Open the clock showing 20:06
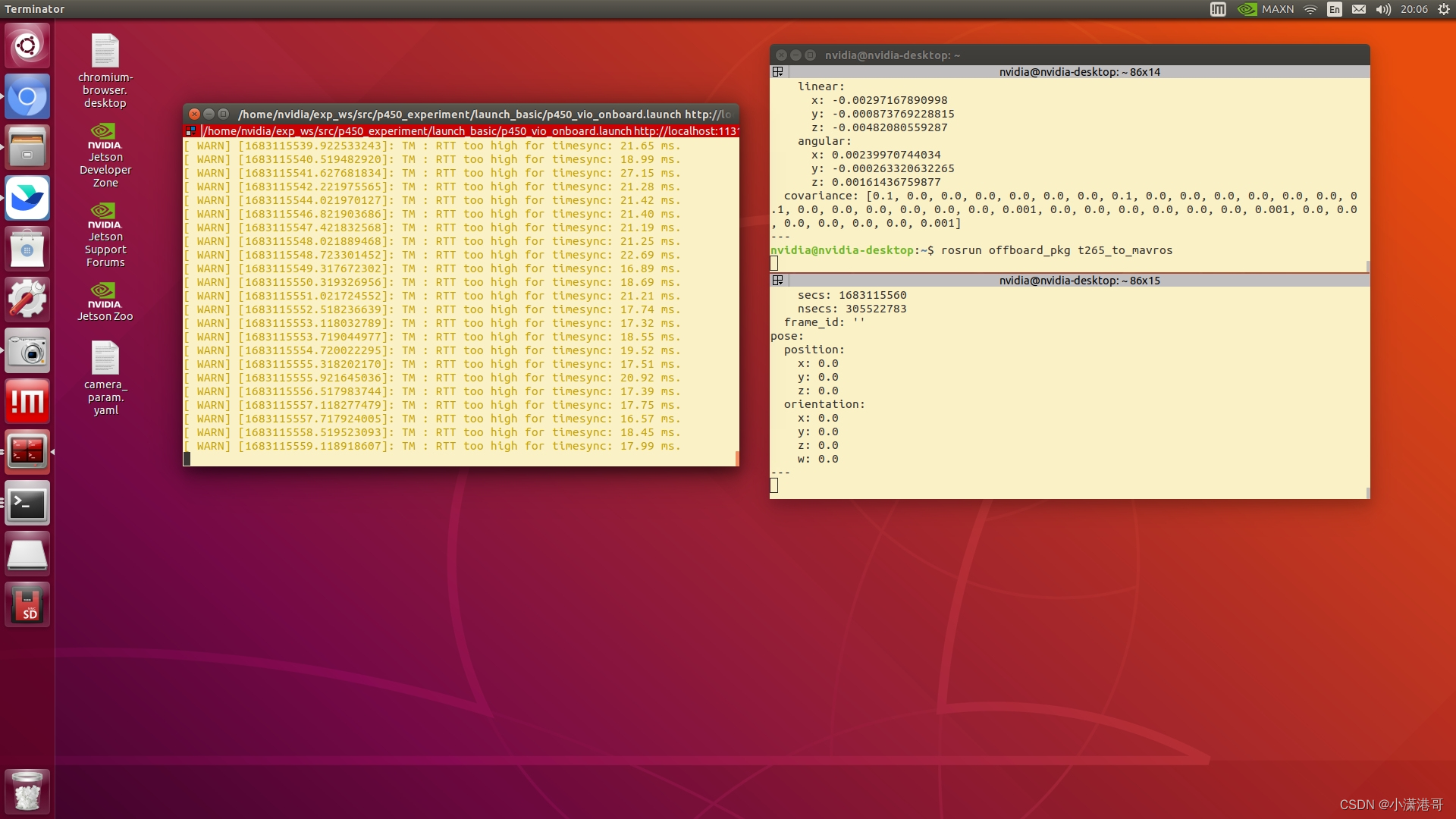The width and height of the screenshot is (1456, 819). (x=1414, y=9)
